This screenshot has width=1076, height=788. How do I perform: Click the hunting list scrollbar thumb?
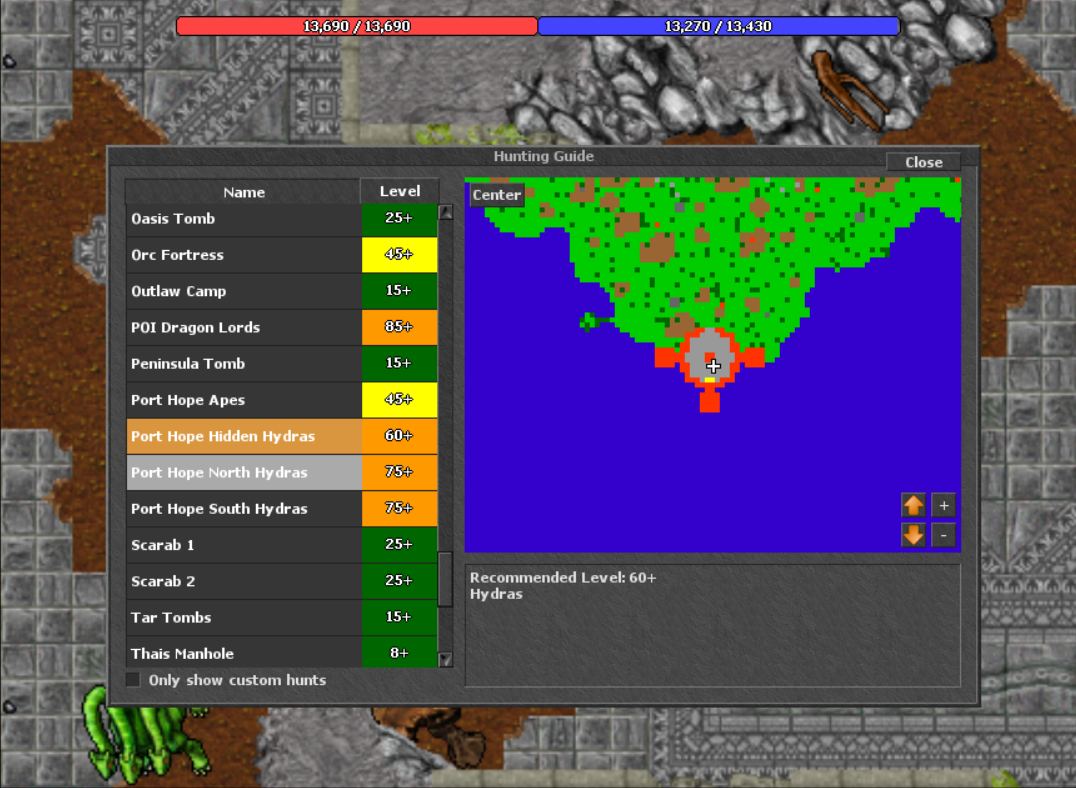click(x=445, y=579)
